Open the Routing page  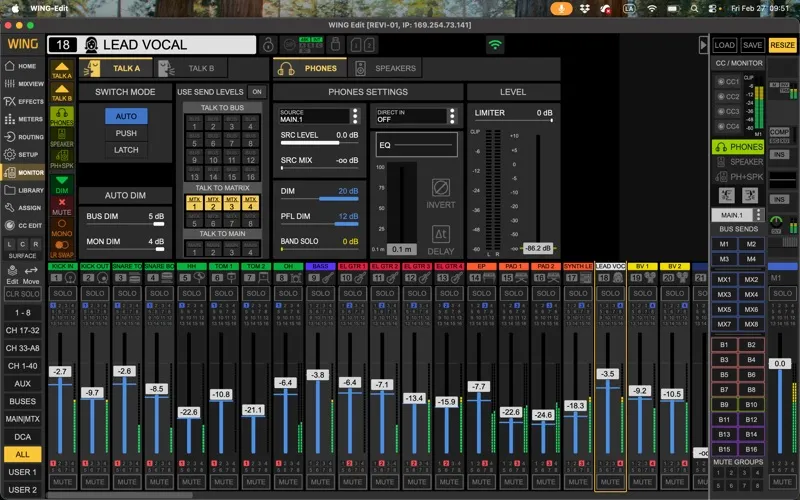click(x=23, y=137)
